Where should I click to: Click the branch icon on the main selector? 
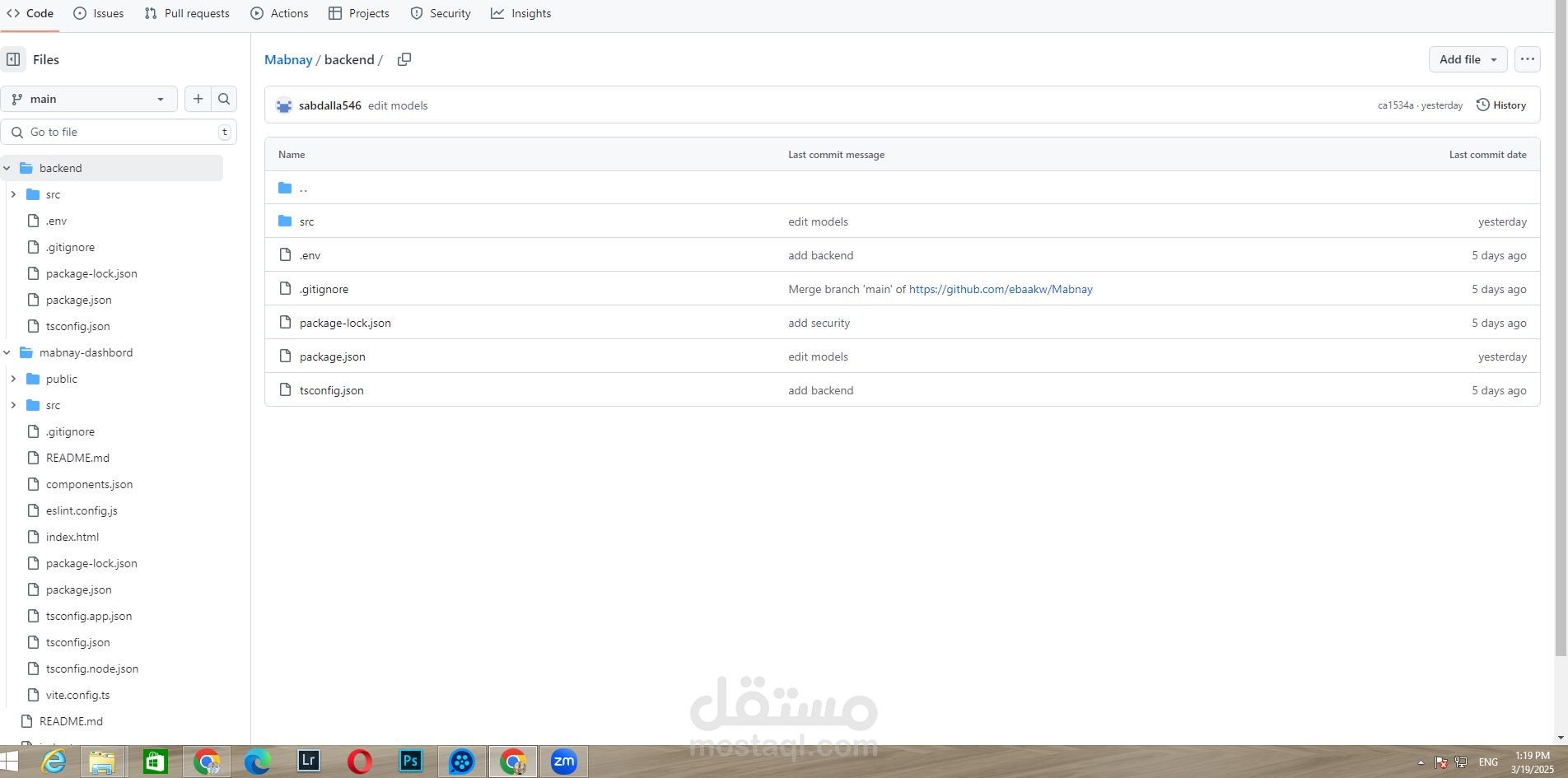(x=18, y=98)
